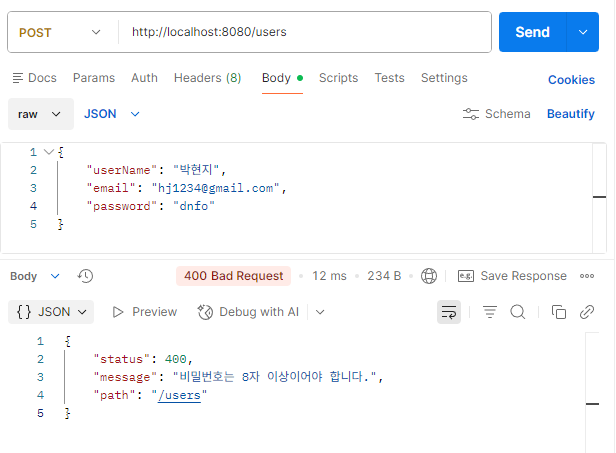Click the copy link icon
Screen dimensions: 616x453
coord(587,312)
